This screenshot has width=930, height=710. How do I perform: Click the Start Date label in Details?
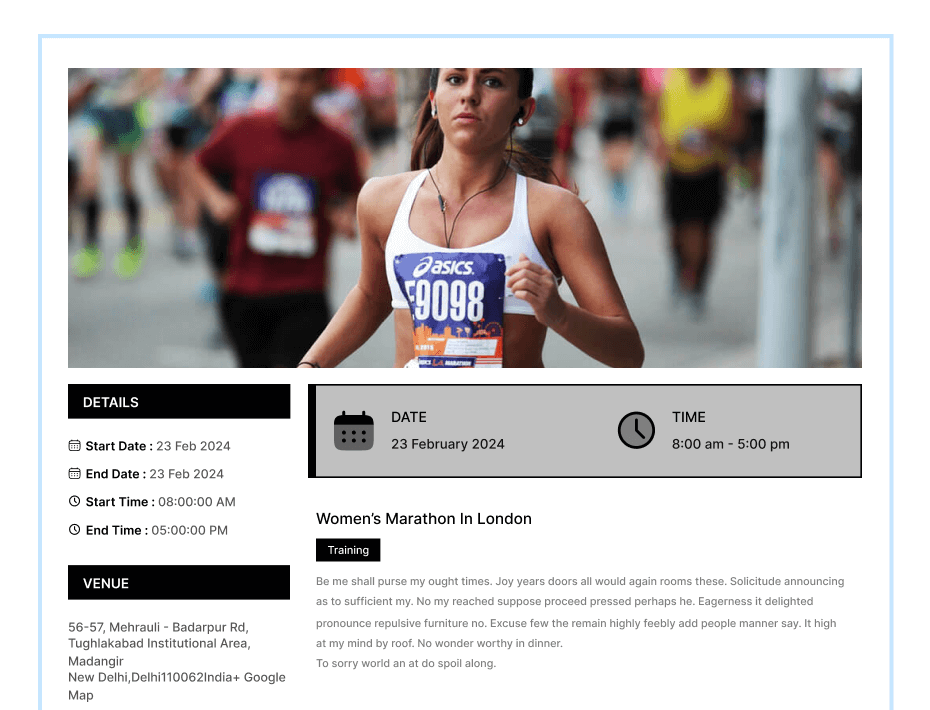[x=118, y=446]
